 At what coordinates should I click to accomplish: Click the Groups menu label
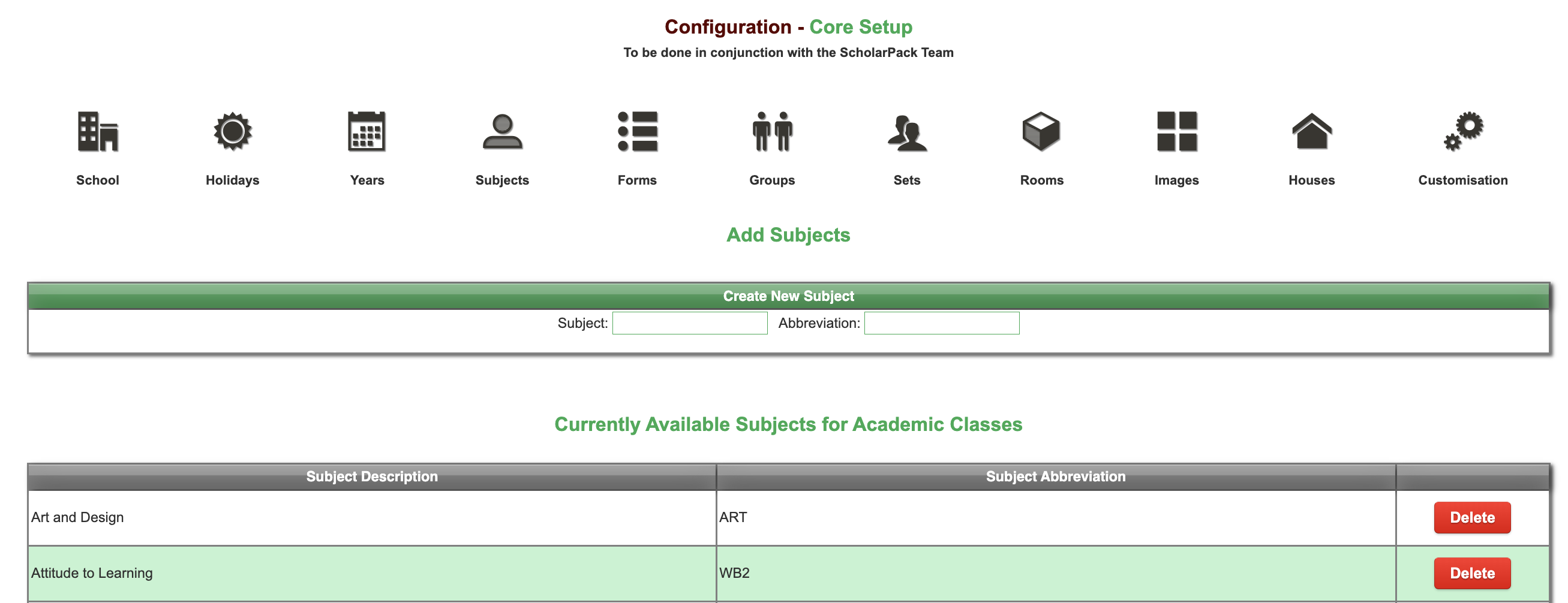click(773, 180)
